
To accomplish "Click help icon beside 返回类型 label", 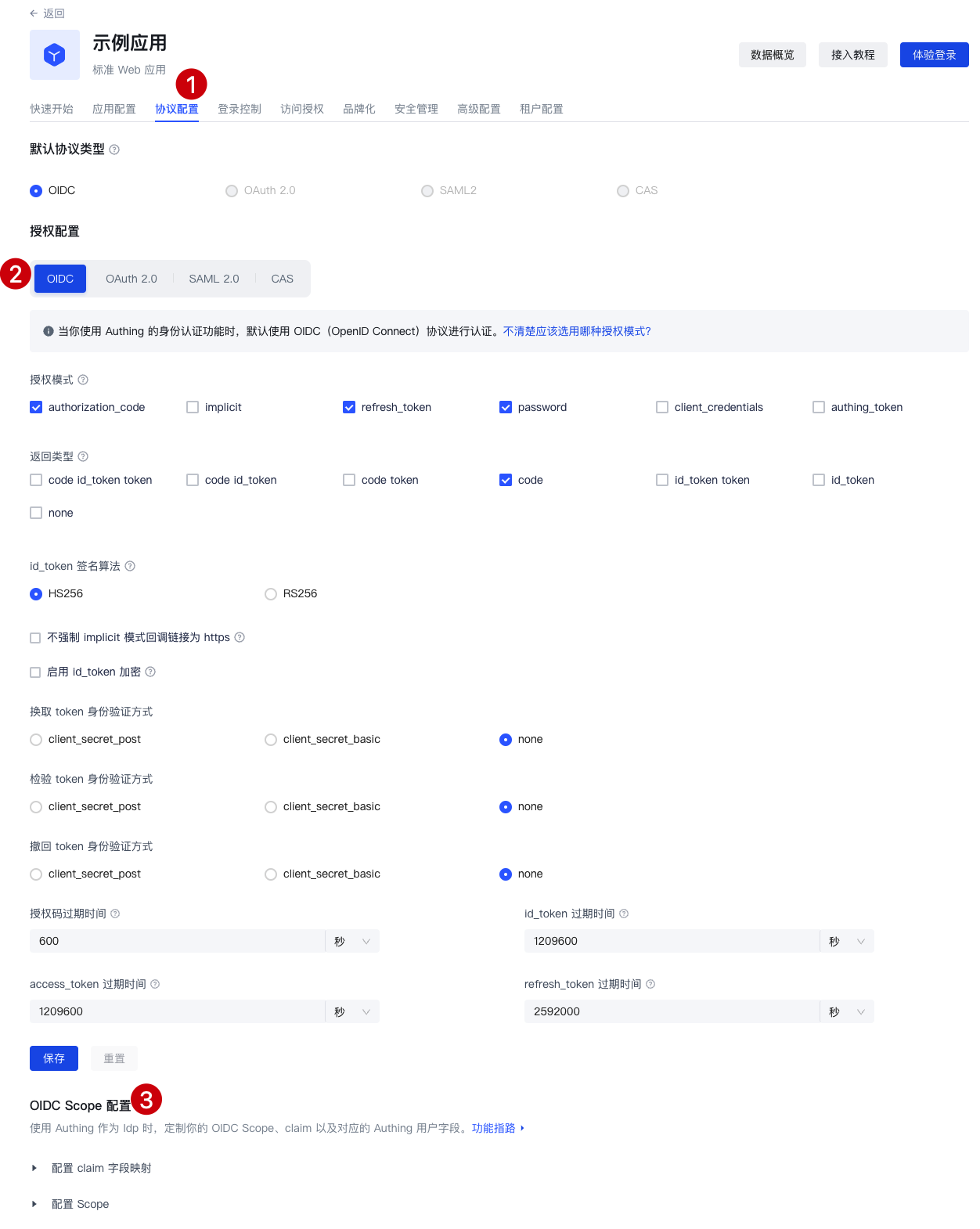I will click(83, 456).
